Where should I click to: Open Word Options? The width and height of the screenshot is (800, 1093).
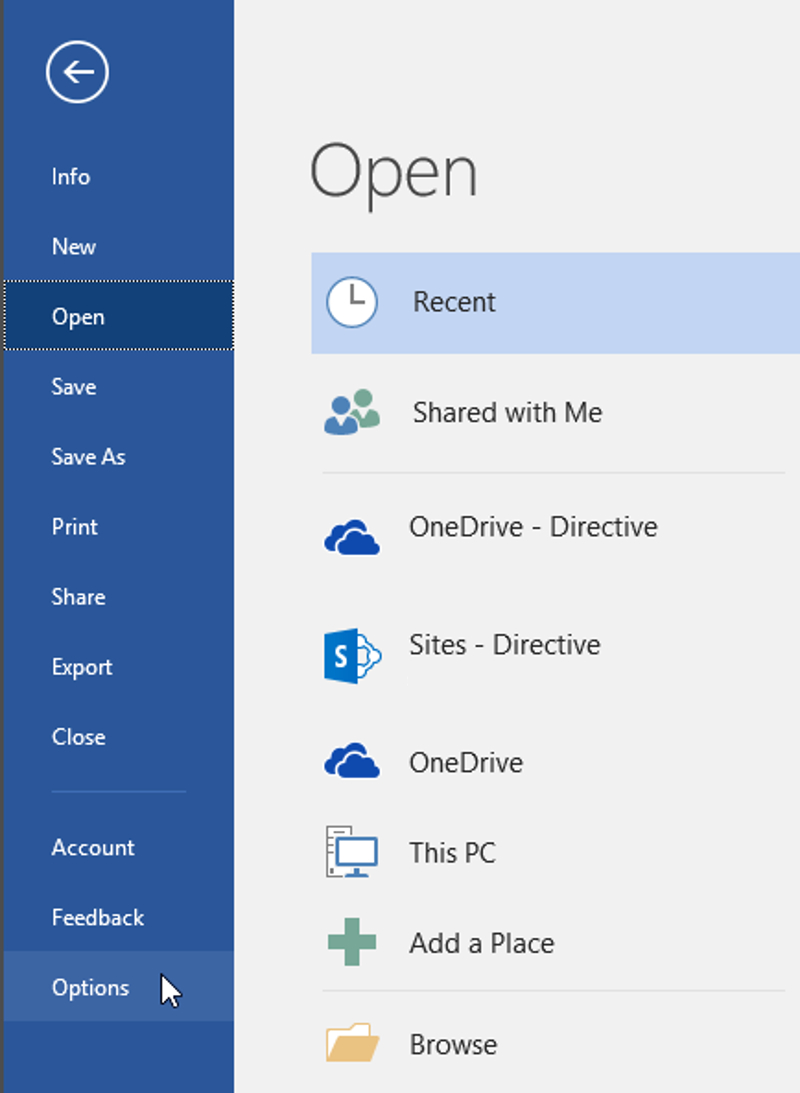pos(91,987)
